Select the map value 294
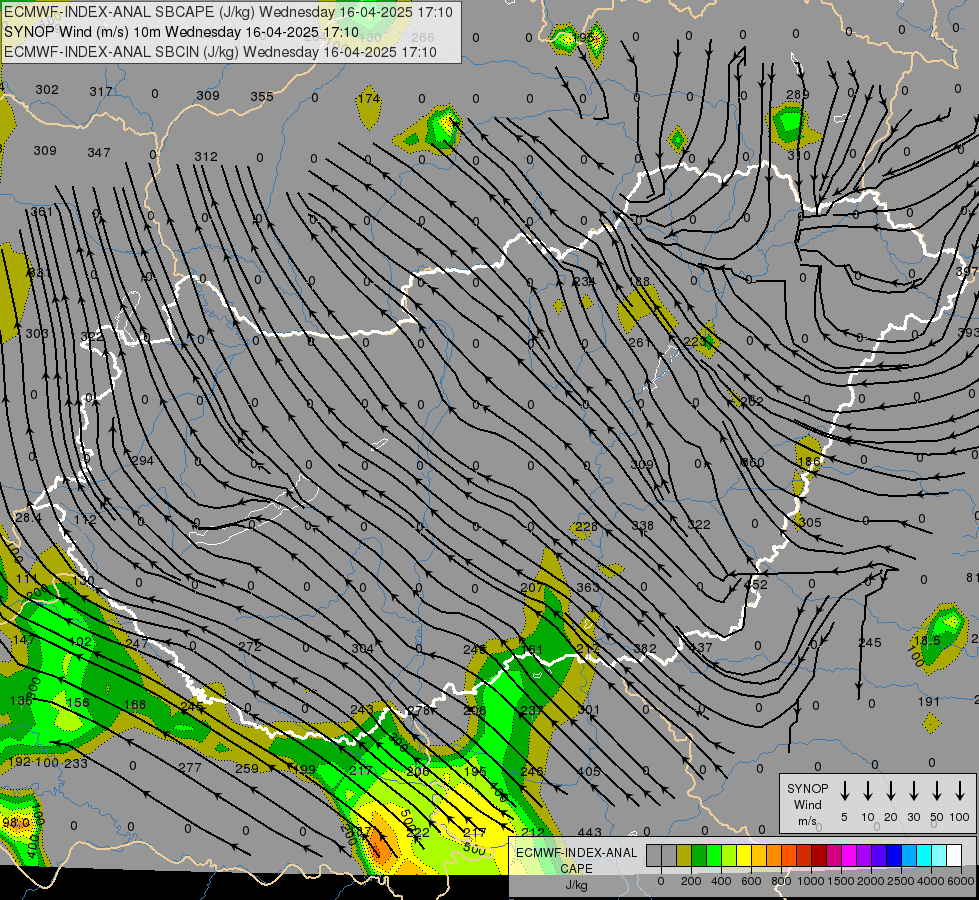 click(x=142, y=460)
